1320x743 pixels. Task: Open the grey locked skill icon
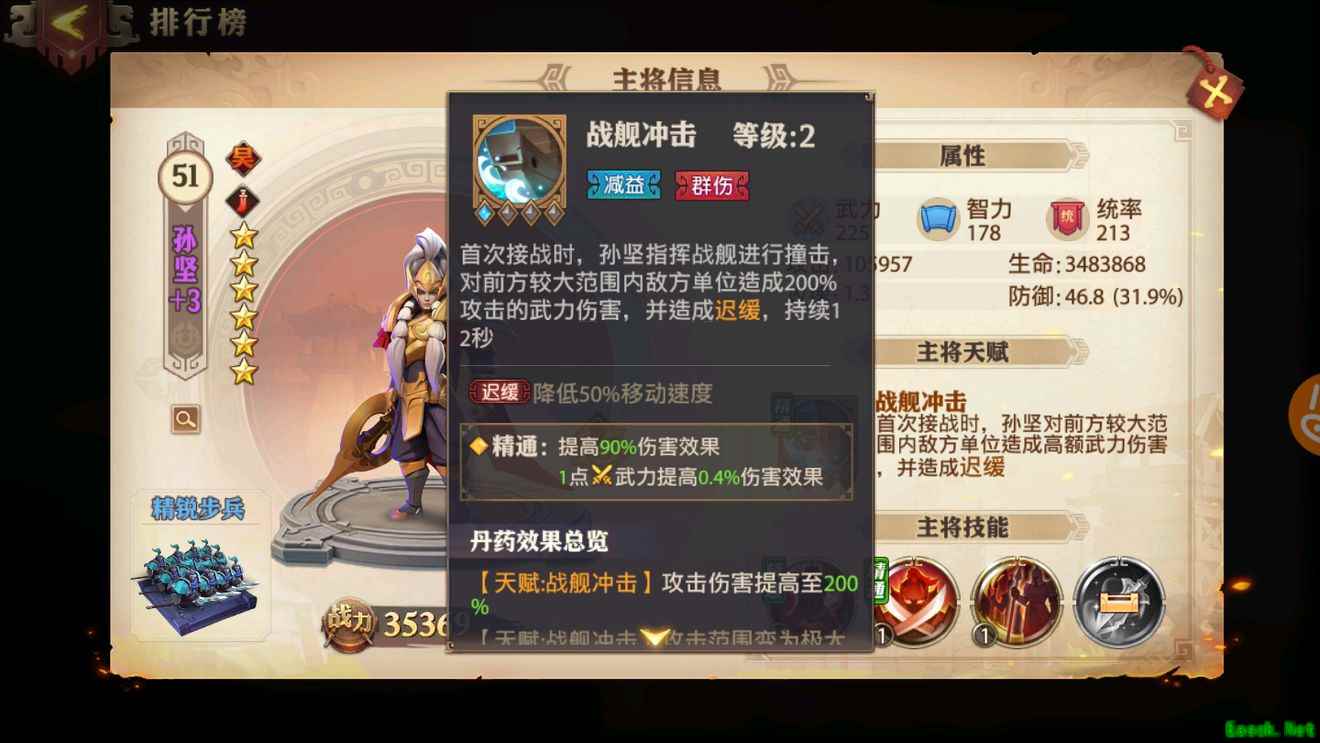coord(1119,601)
